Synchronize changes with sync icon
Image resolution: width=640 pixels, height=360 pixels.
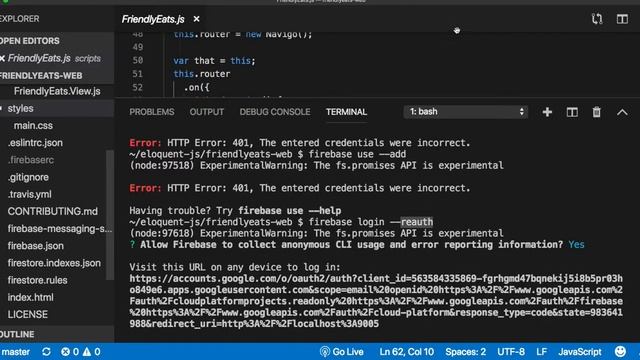[46, 351]
